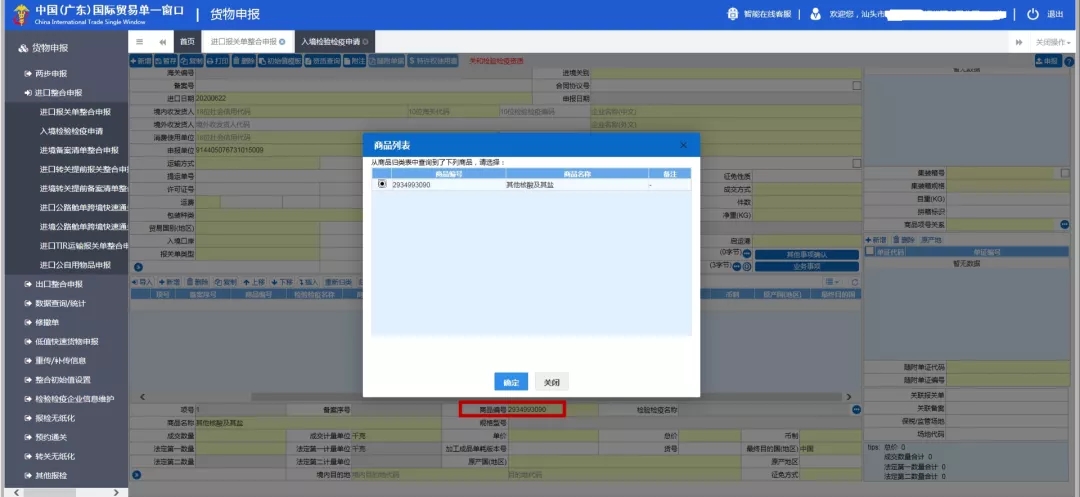Click the 申报 submit button
This screenshot has height=497, width=1080.
pos(1048,61)
